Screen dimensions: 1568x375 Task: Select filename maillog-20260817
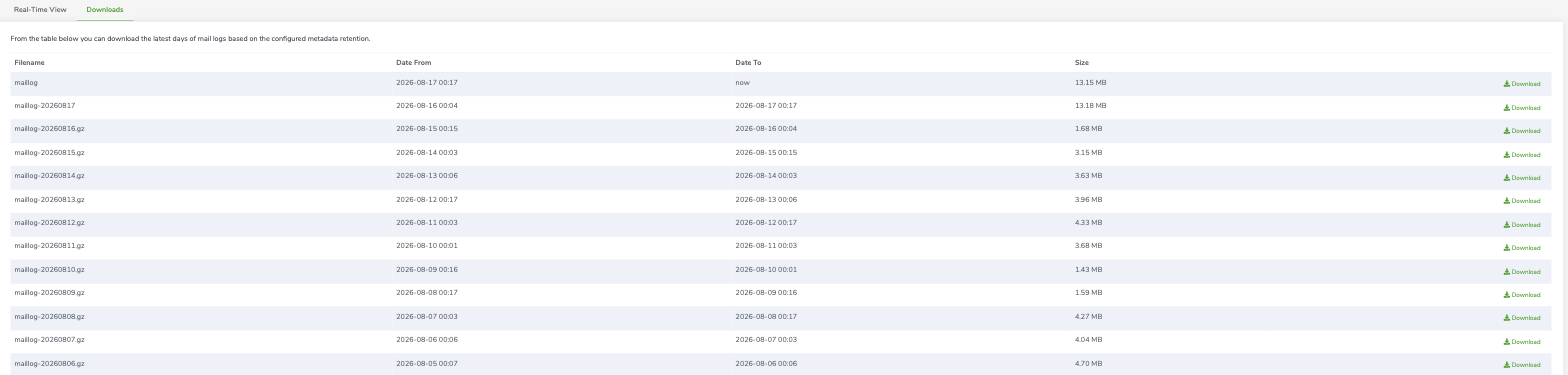[x=45, y=105]
